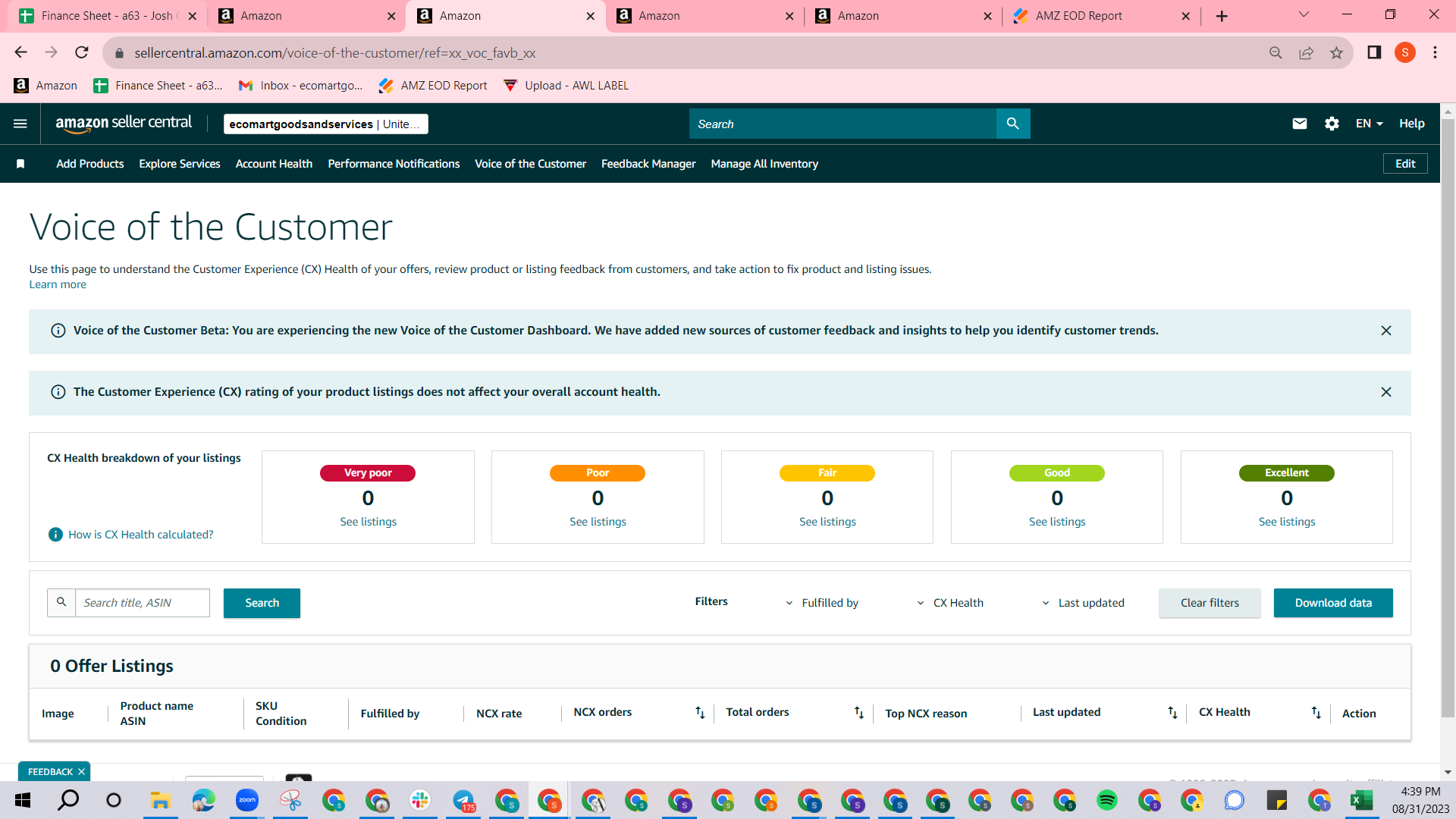See listings under Very poor
This screenshot has height=819, width=1456.
coord(368,522)
